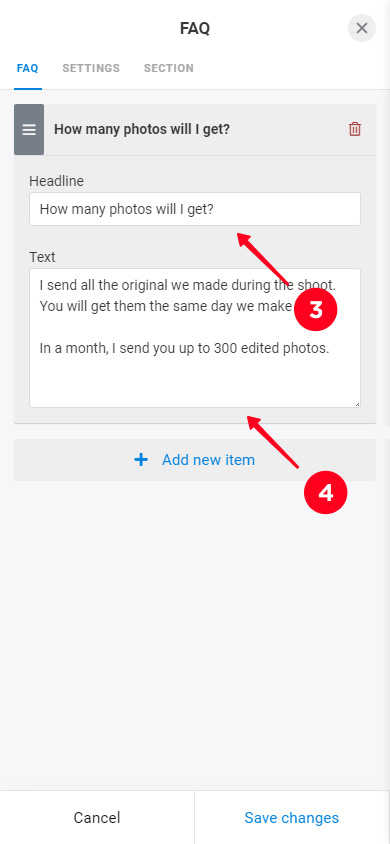Click the drag handle hamburger icon
The image size is (390, 844).
point(29,130)
